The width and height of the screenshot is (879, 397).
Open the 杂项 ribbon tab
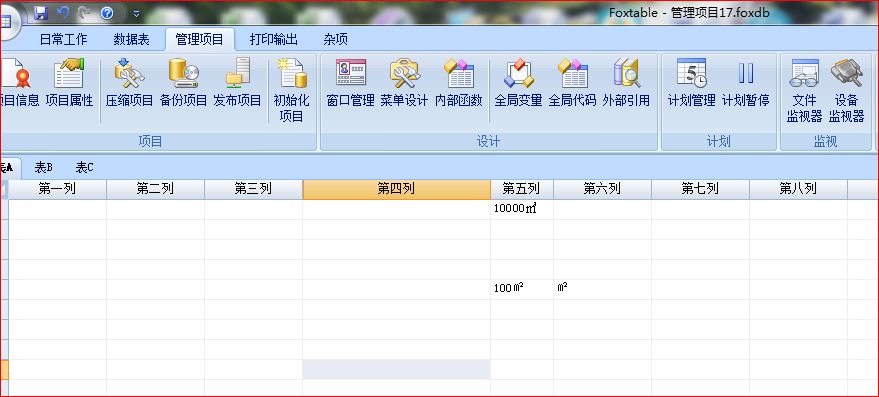tap(335, 39)
